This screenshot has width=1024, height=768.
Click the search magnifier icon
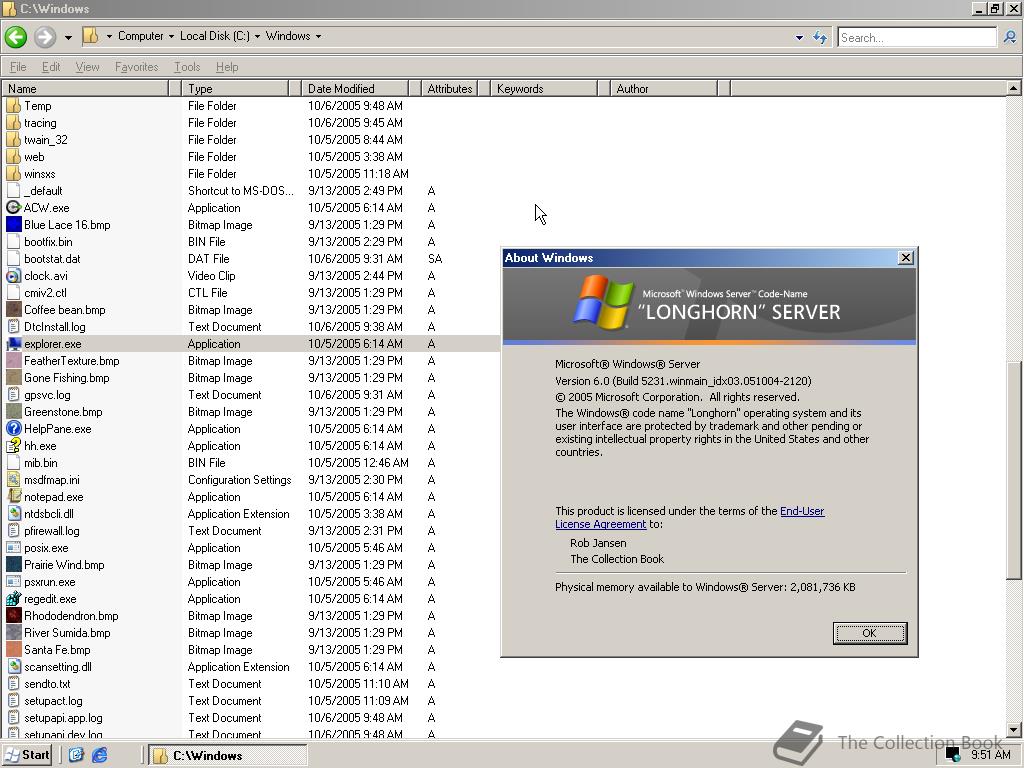pyautogui.click(x=1010, y=37)
